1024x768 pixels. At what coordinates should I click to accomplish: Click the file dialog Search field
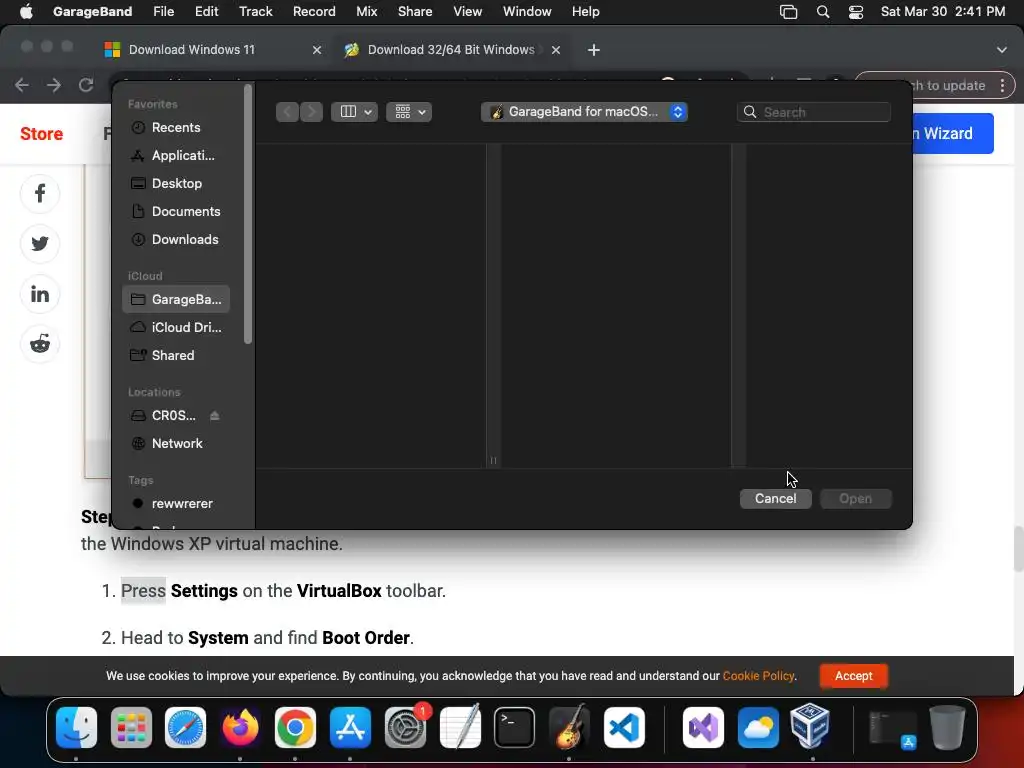(814, 112)
